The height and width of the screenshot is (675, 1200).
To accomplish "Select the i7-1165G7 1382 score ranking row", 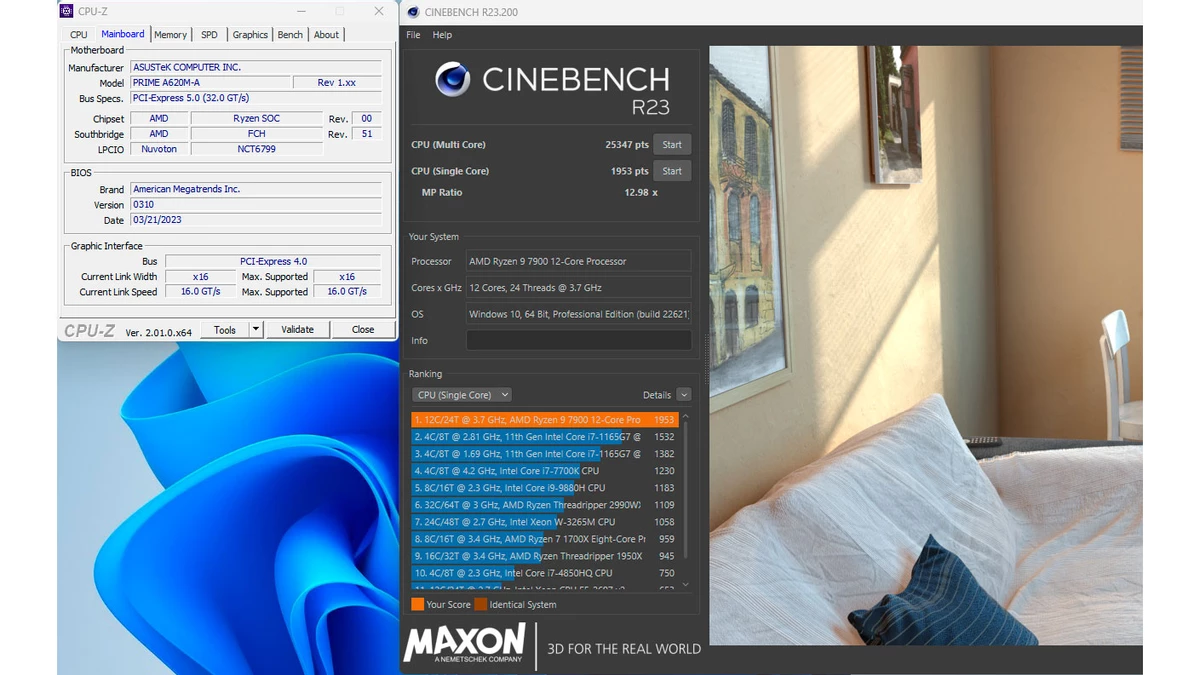I will [x=545, y=454].
